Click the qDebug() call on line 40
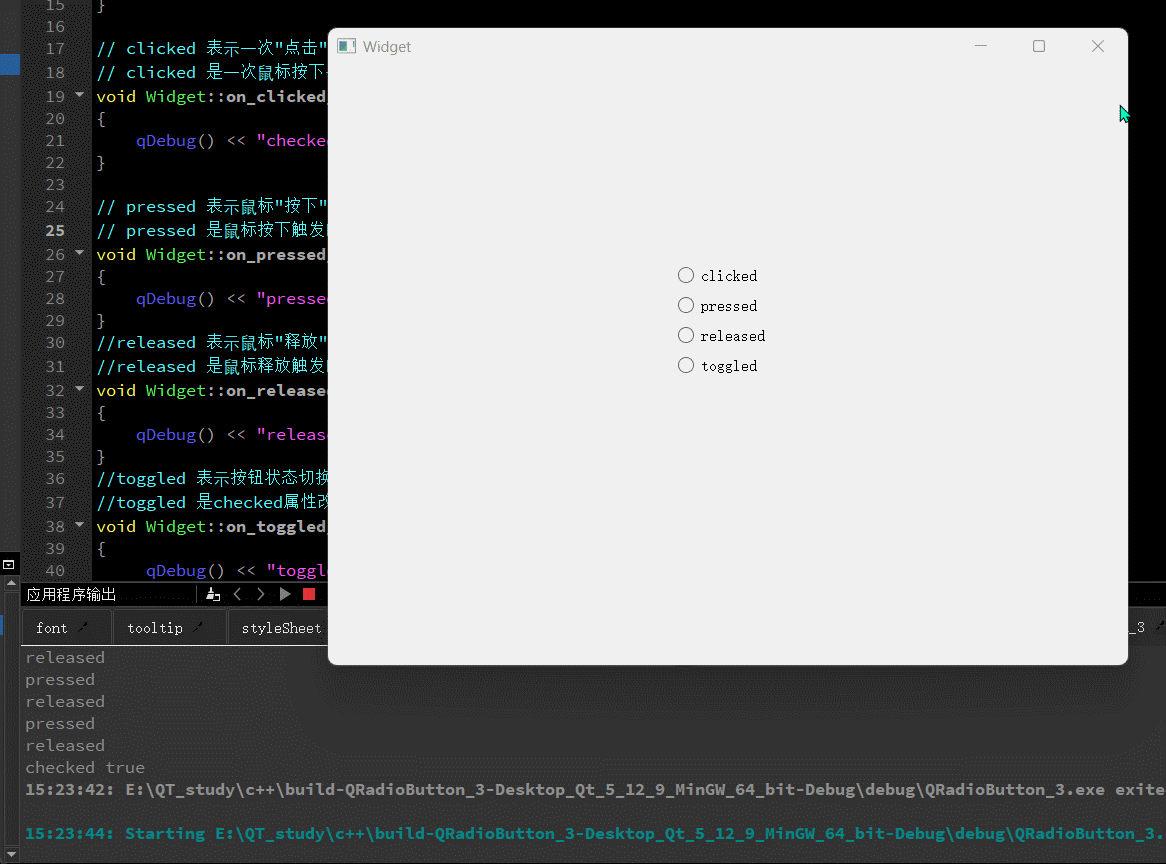Screen dimensions: 1166x864 tap(185, 571)
